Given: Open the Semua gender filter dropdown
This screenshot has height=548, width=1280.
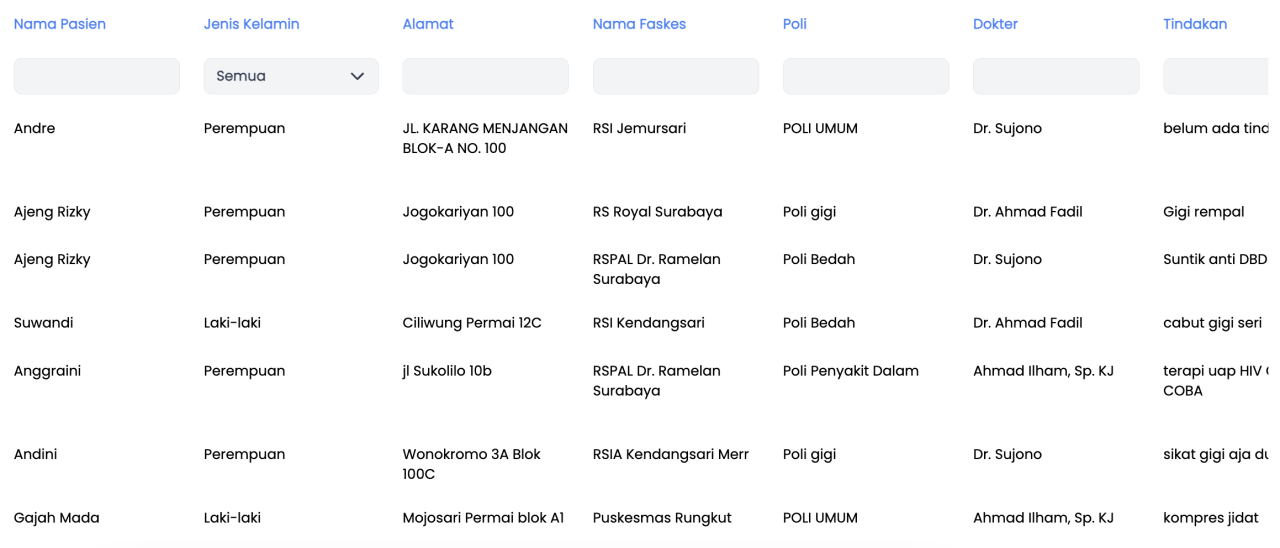Looking at the screenshot, I should tap(291, 76).
